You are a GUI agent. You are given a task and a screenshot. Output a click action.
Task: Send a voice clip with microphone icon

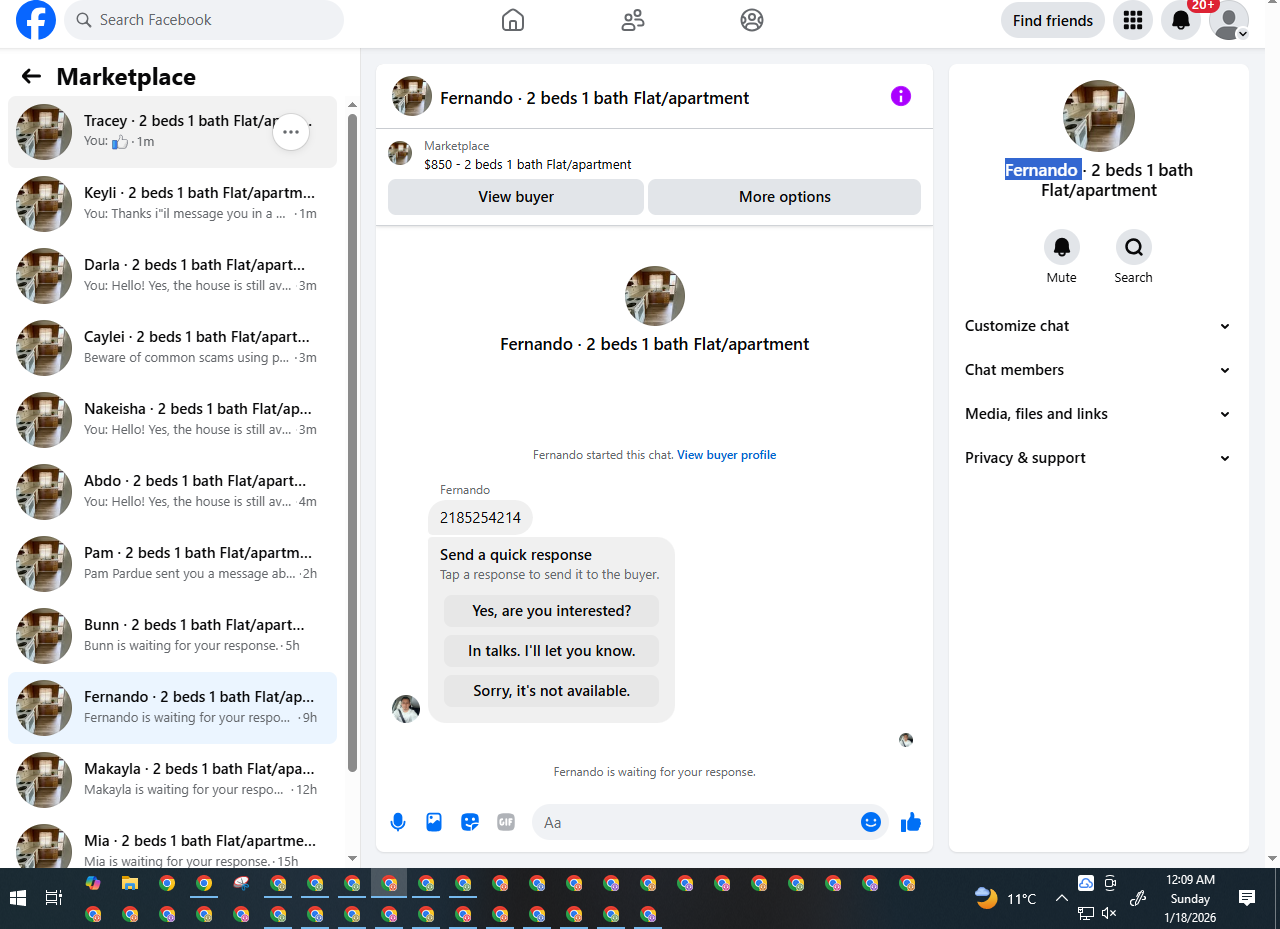pyautogui.click(x=398, y=822)
